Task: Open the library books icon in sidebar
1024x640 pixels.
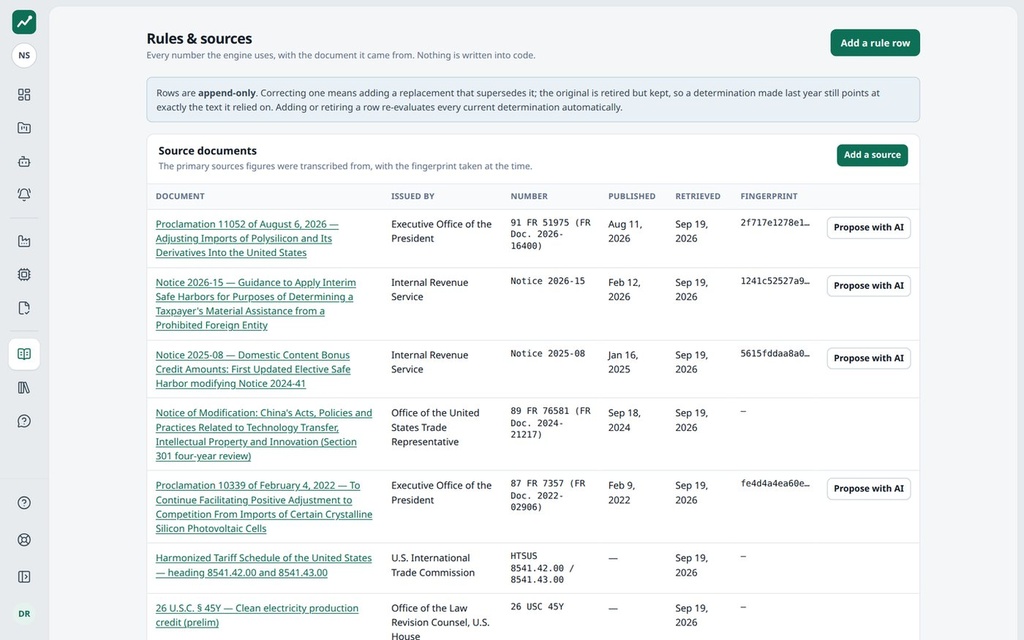Action: tap(24, 388)
